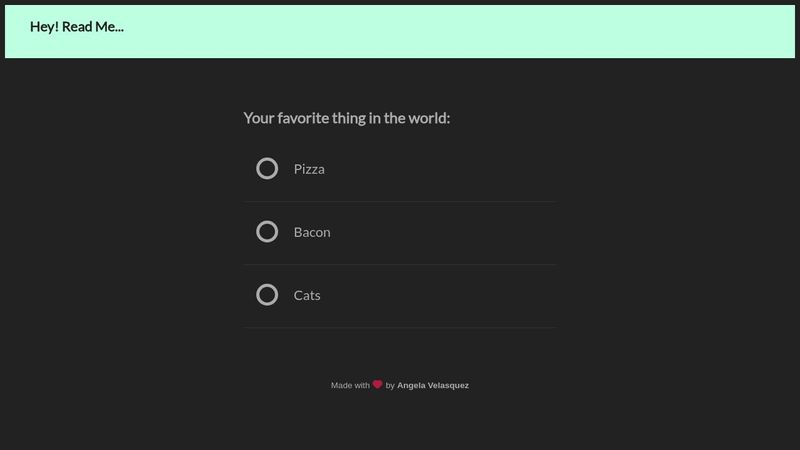Click the "Hey! Read Me..." banner text
800x450 pixels.
click(77, 27)
